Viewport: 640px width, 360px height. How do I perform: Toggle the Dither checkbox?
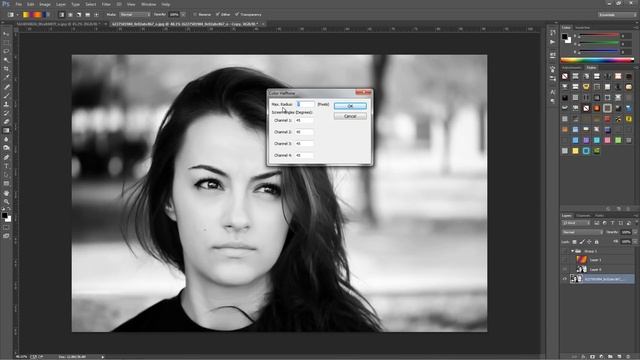(x=217, y=15)
